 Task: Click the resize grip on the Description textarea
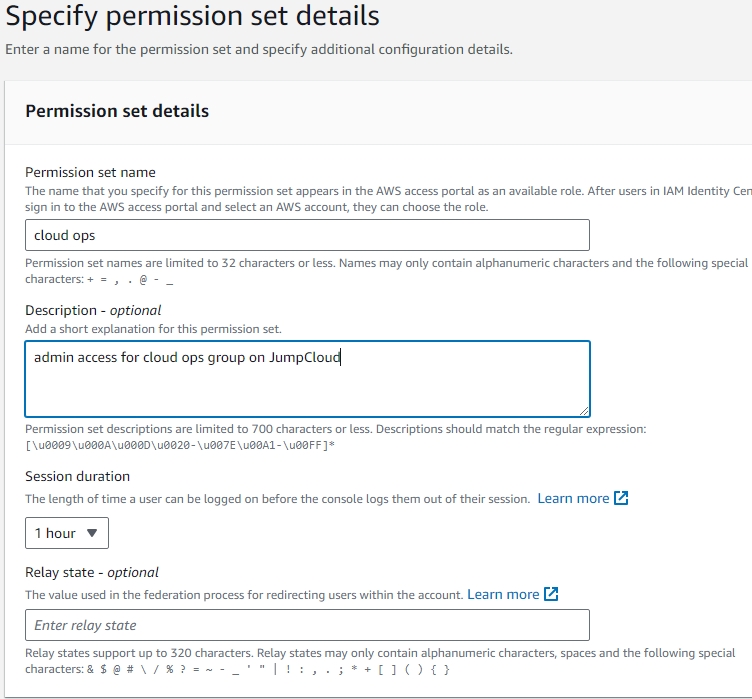[x=584, y=411]
